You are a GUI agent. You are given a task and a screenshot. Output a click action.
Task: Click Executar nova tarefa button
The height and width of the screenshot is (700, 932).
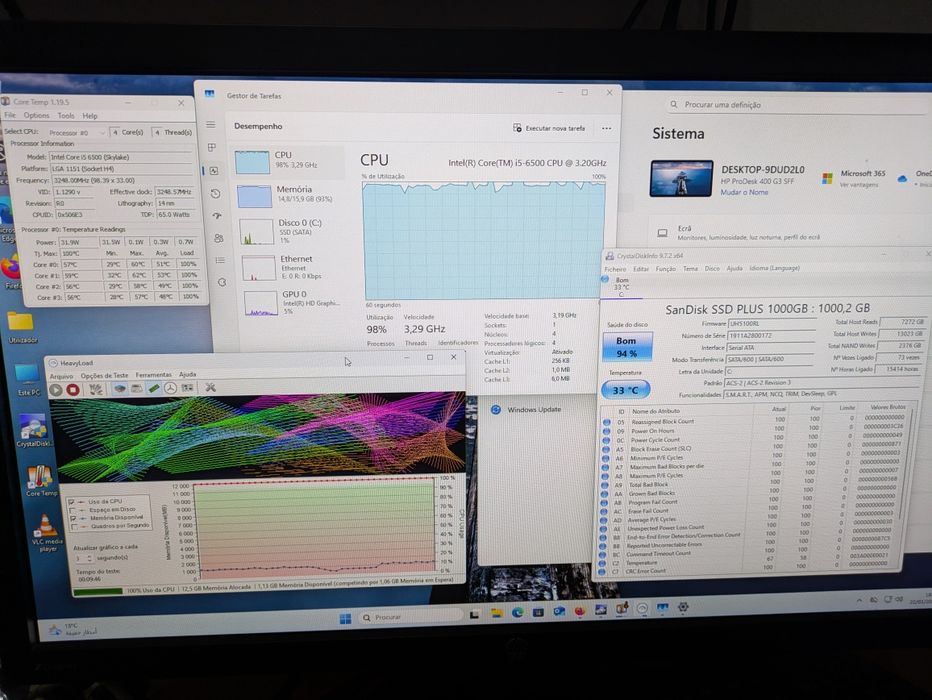[549, 128]
